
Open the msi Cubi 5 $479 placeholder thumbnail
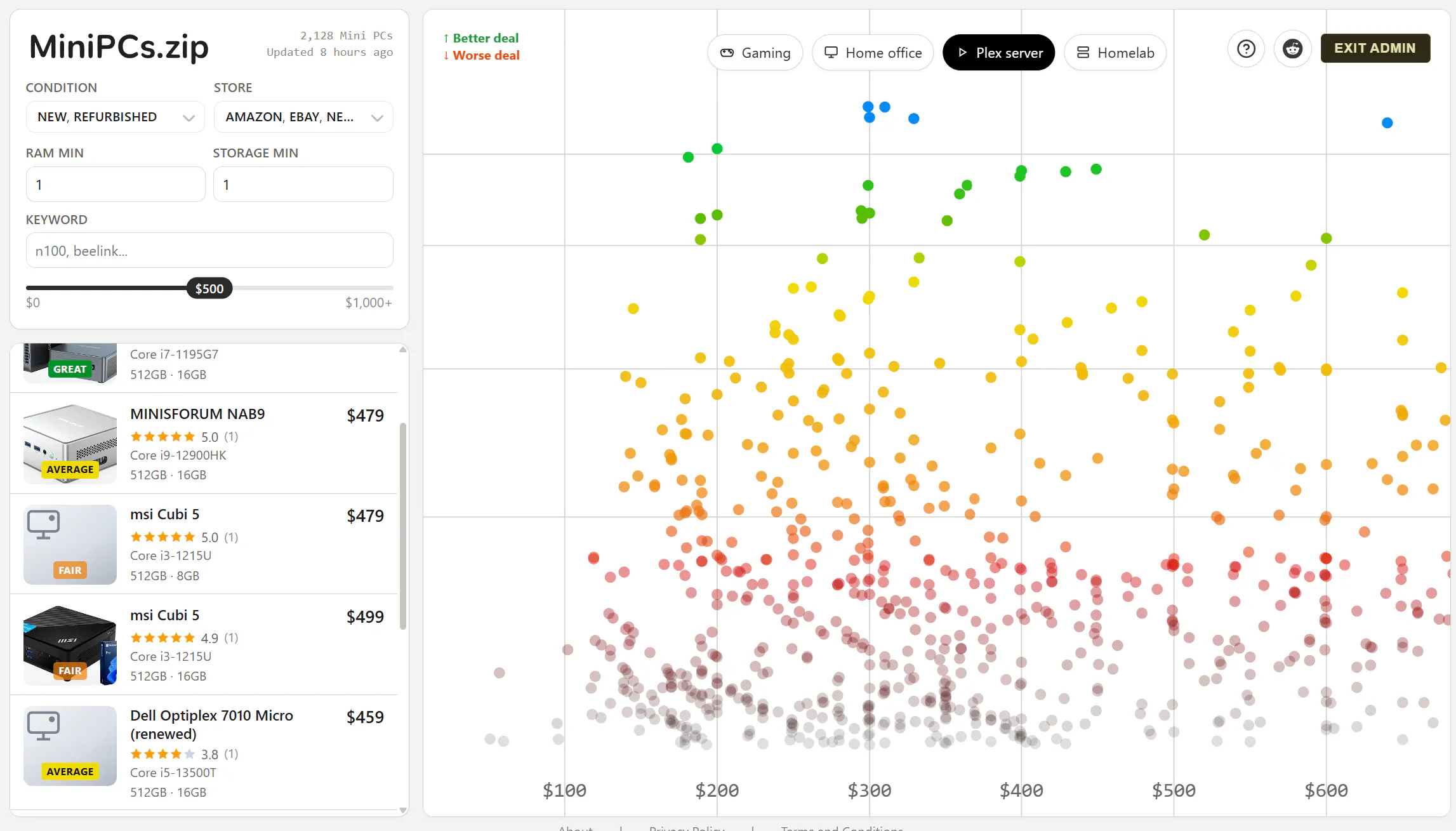[x=70, y=545]
